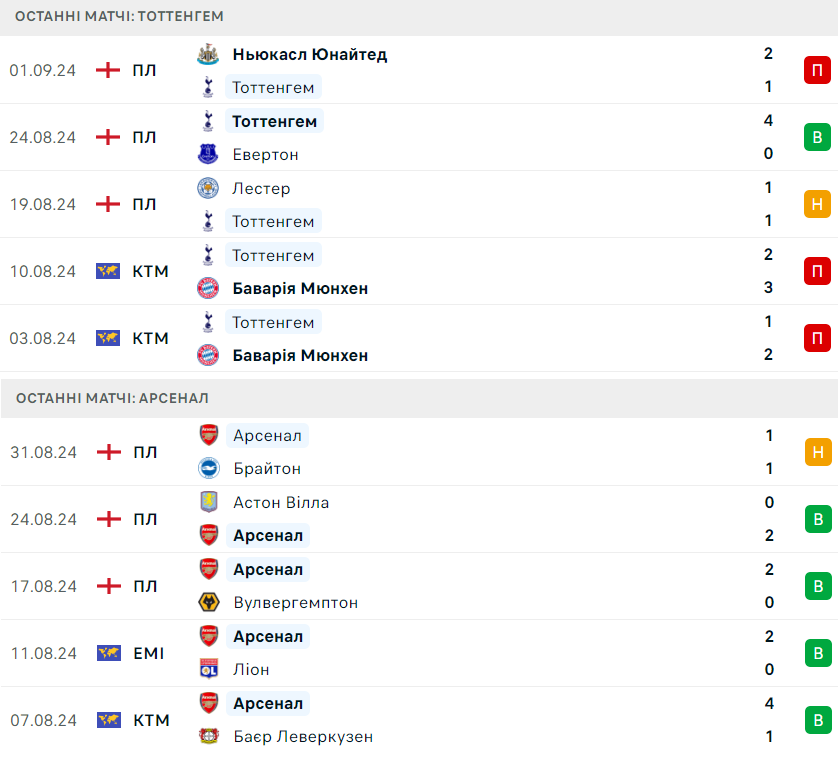Click the Brighton club crest

(x=209, y=468)
